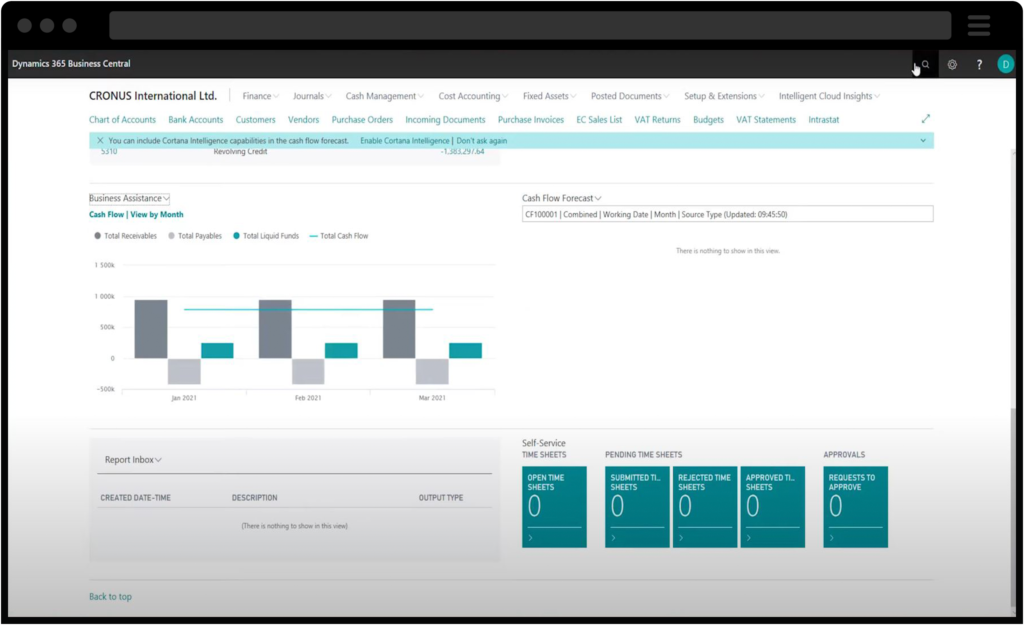Open the Incoming Documents link
The height and width of the screenshot is (625, 1024).
coord(445,120)
